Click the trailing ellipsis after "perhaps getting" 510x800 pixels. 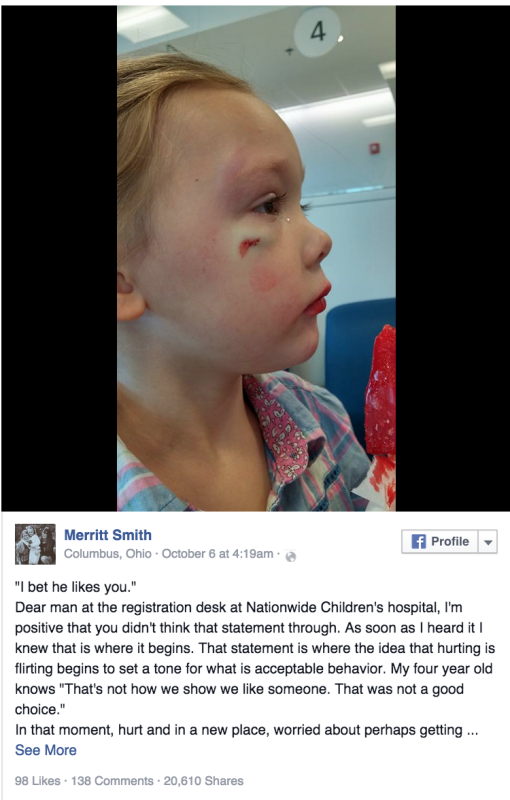472,730
